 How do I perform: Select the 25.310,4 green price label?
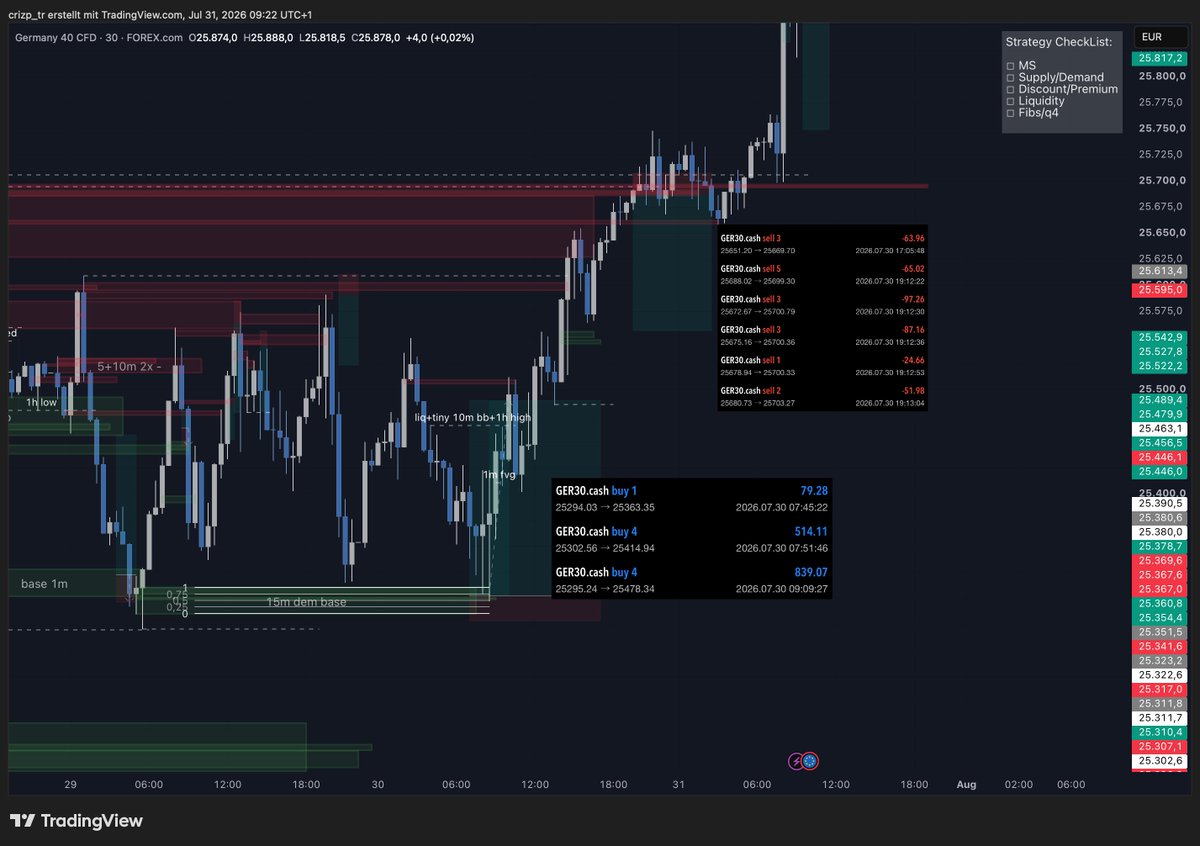tap(1158, 733)
